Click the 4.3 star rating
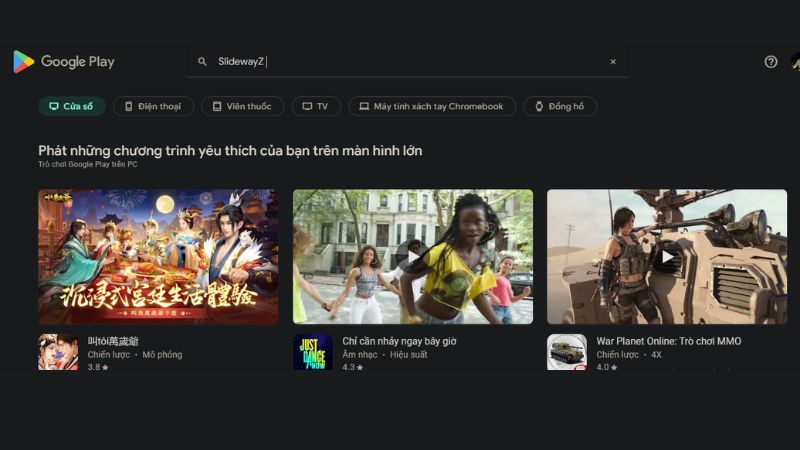The width and height of the screenshot is (800, 450). 353,367
